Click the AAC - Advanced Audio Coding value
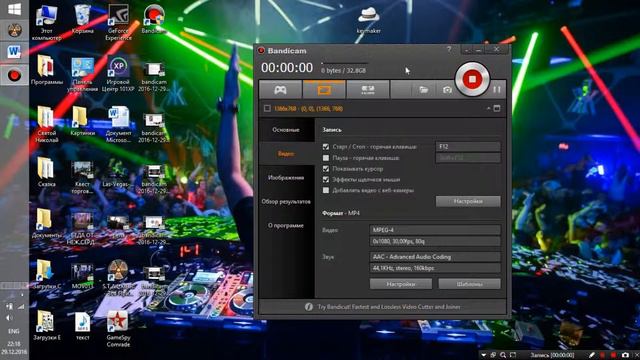This screenshot has width=640, height=360. coord(435,257)
